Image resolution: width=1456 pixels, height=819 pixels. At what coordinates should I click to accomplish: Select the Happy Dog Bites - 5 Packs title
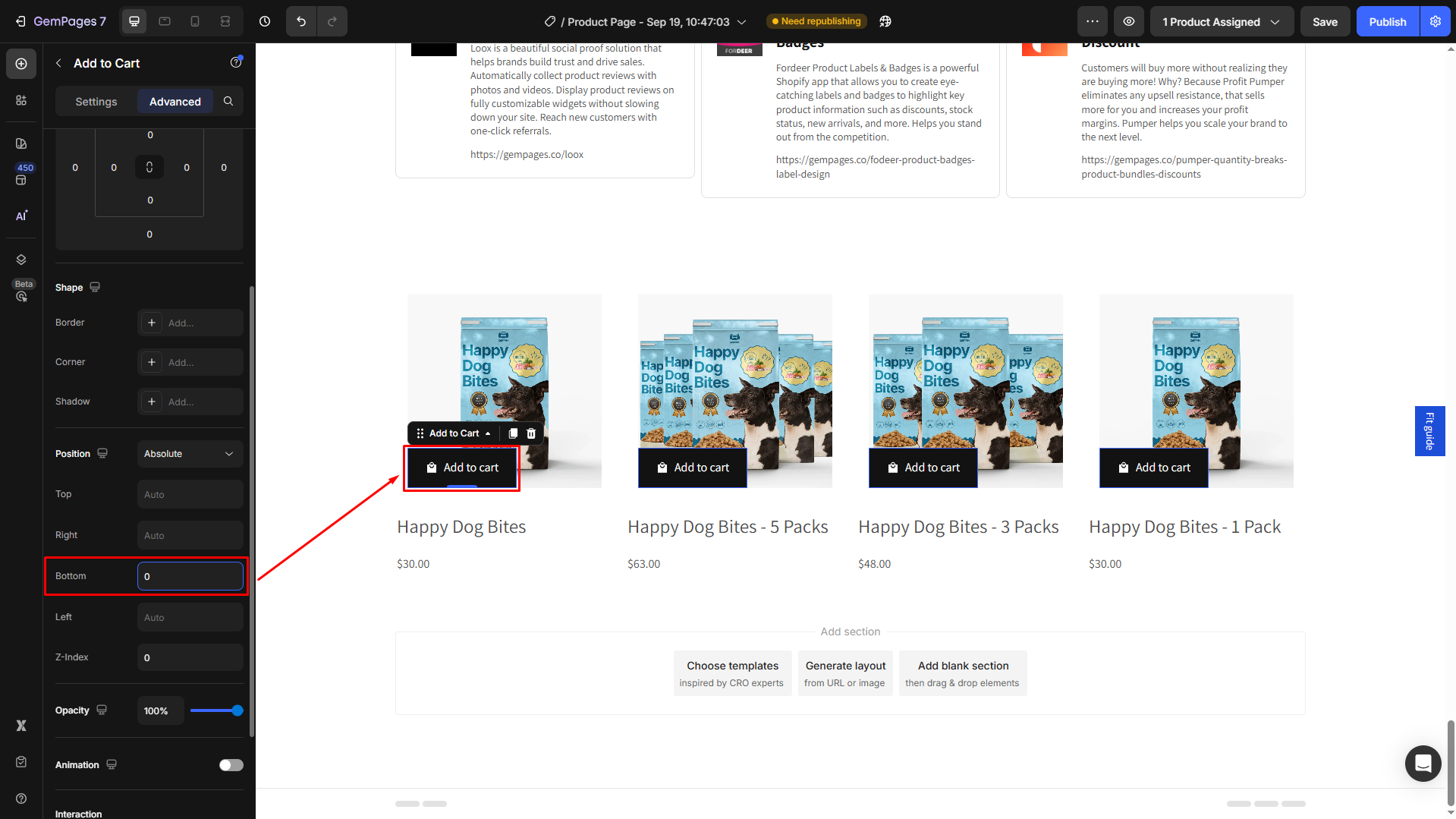coord(728,527)
